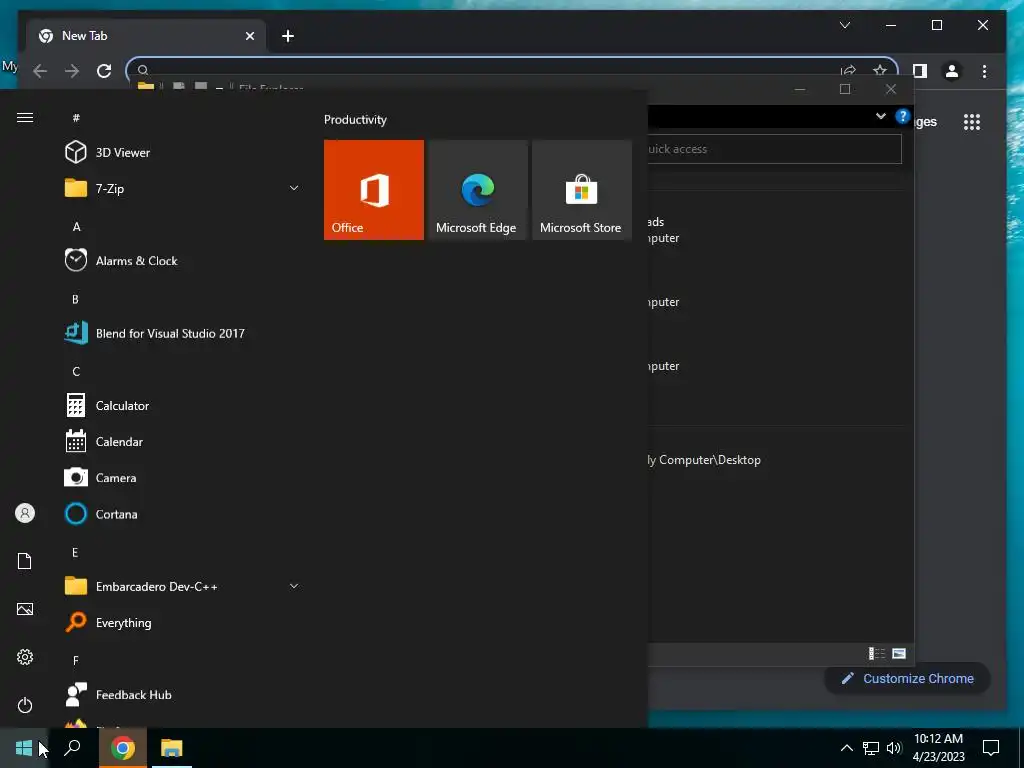Select the Computer\Desktop entry in File Explorer
Viewport: 1024px width, 768px height.
[x=705, y=460]
